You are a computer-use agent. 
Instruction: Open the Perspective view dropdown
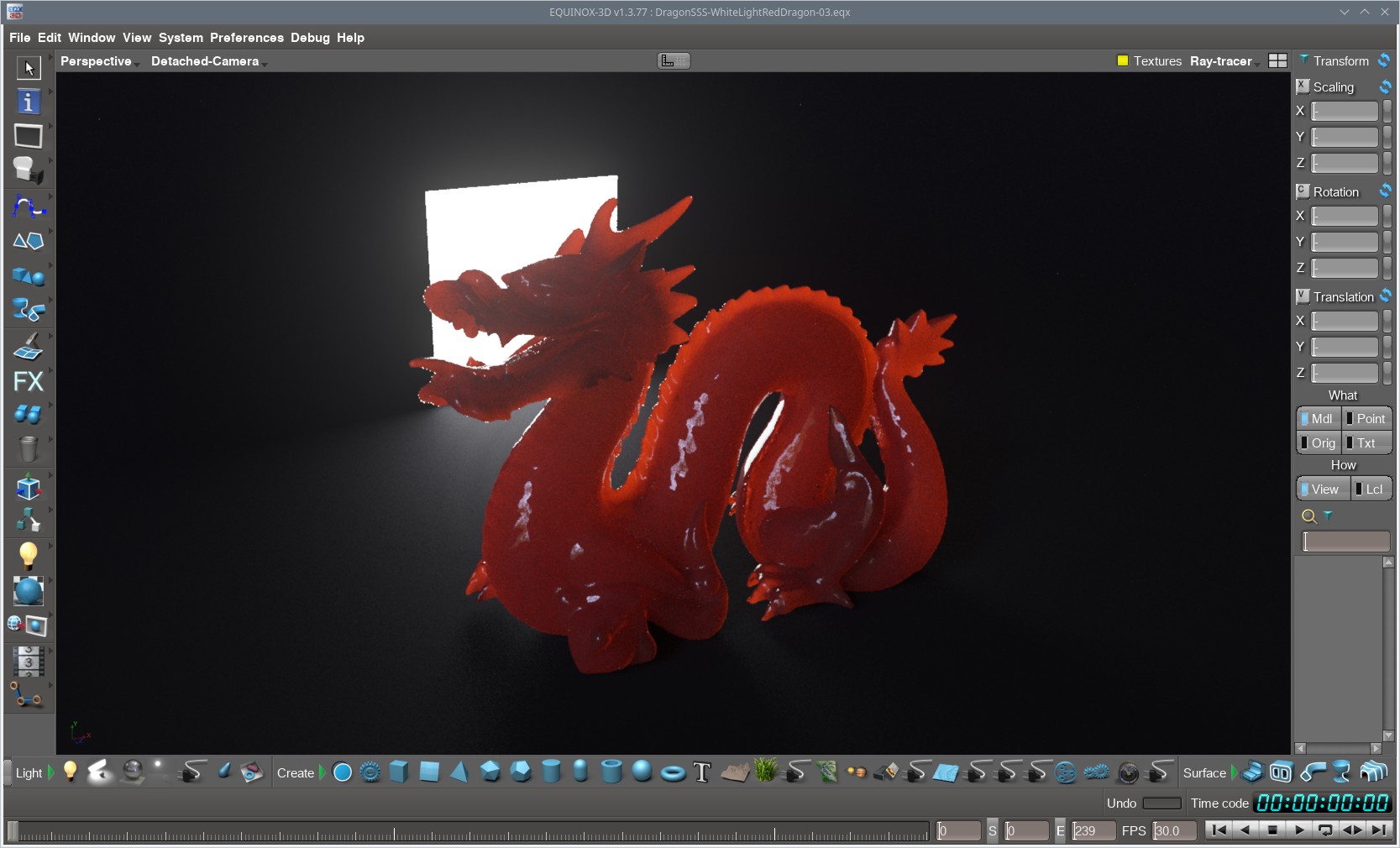click(97, 61)
